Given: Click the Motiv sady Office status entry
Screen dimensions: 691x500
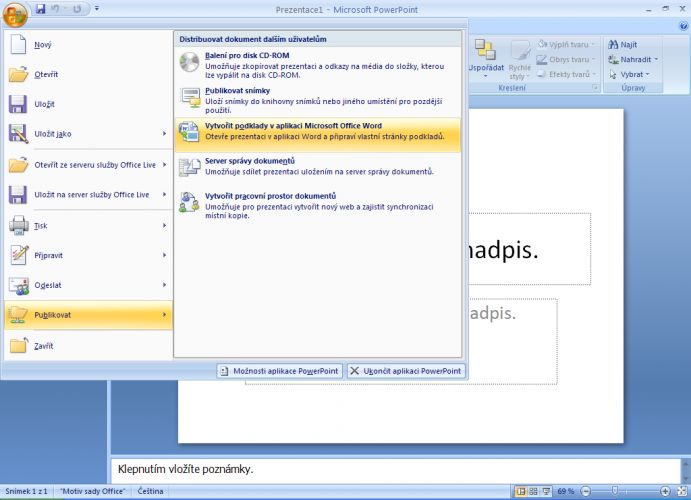Looking at the screenshot, I should click(93, 491).
